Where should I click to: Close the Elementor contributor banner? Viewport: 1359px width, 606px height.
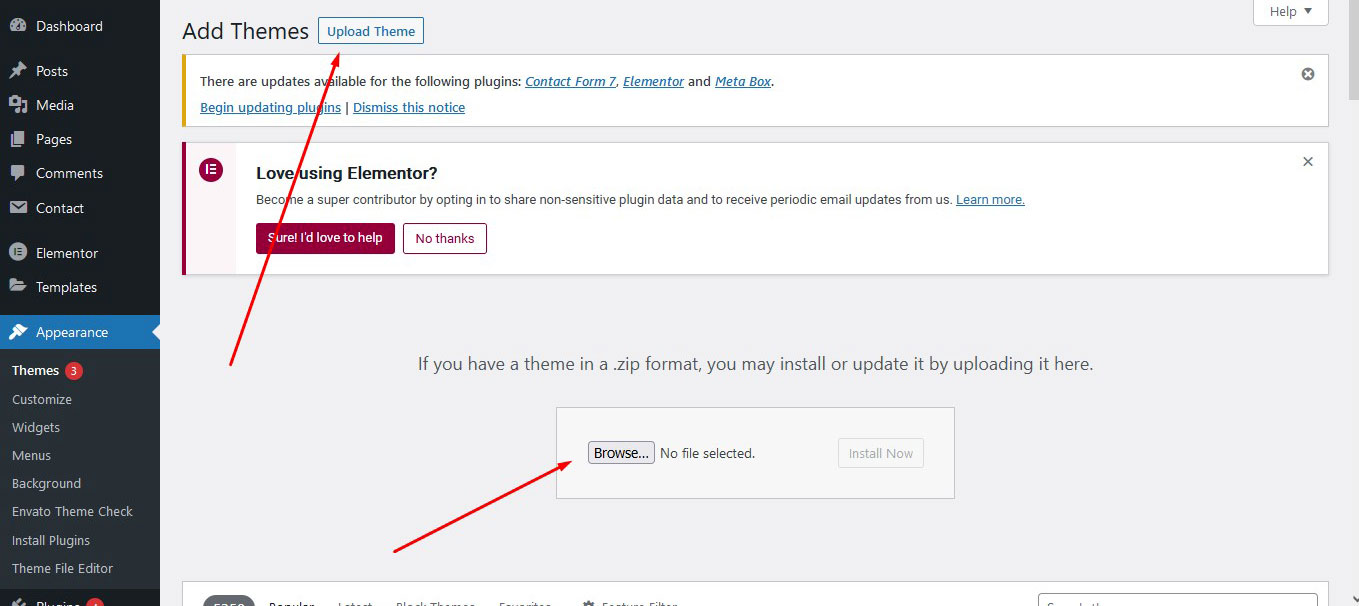[x=1307, y=161]
